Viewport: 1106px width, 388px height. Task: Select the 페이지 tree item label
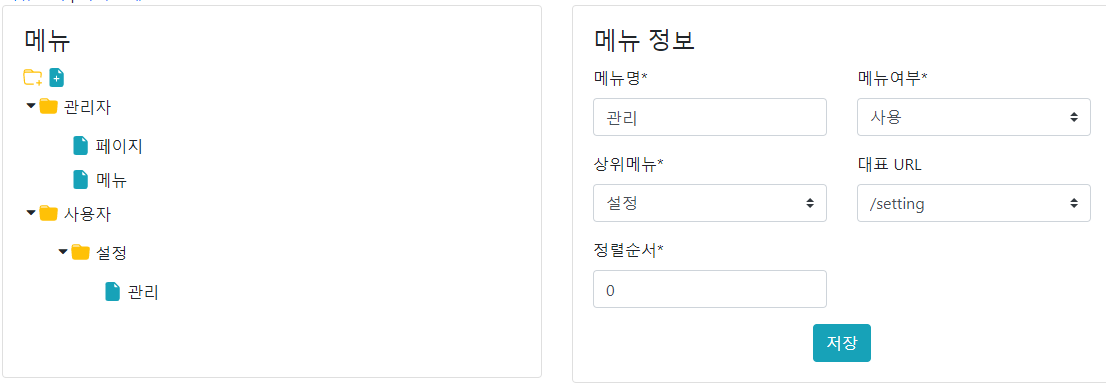[x=120, y=146]
